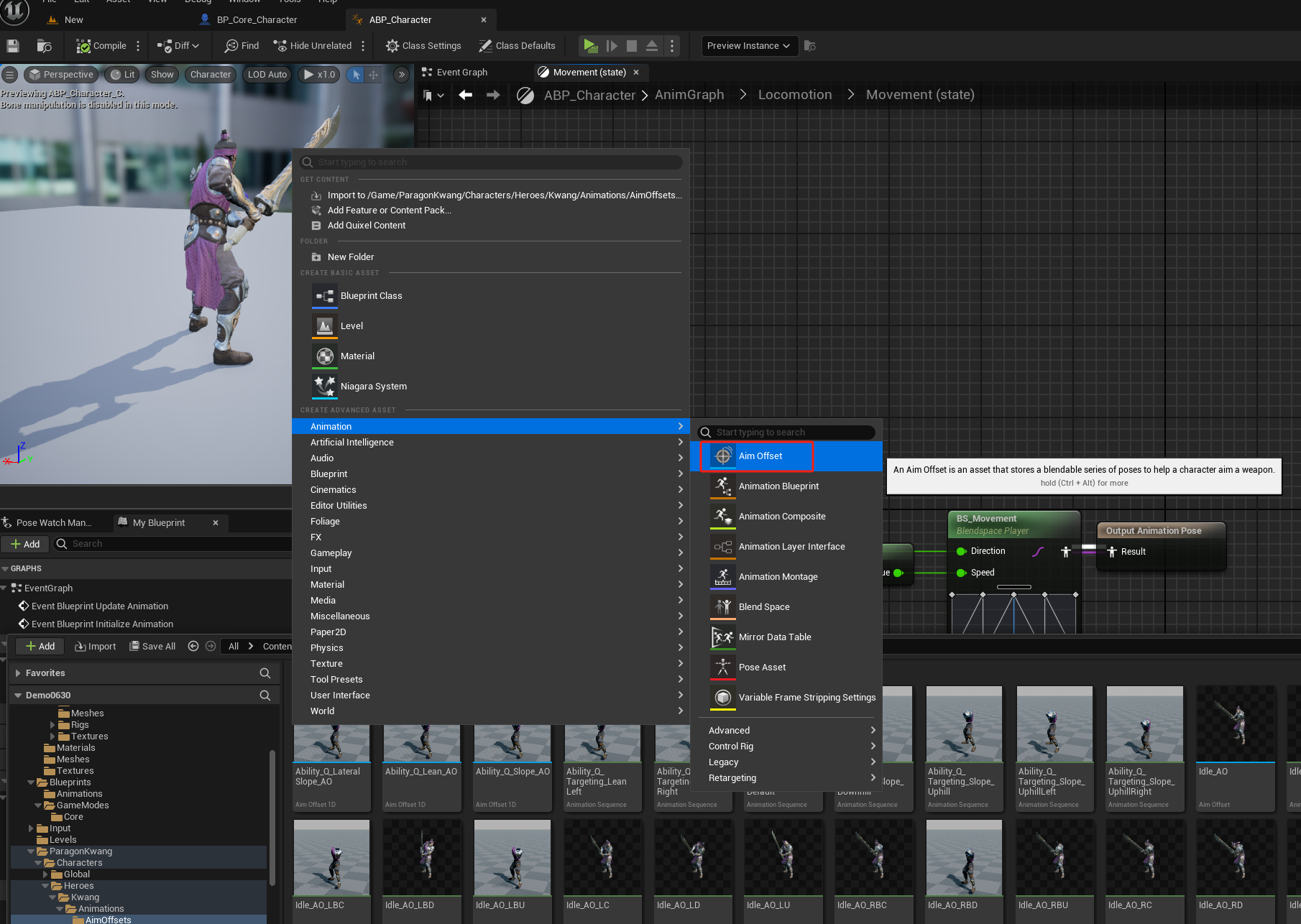Select the Event Blueprint Update Animation row
Screen dimensions: 1301x924
coord(100,606)
